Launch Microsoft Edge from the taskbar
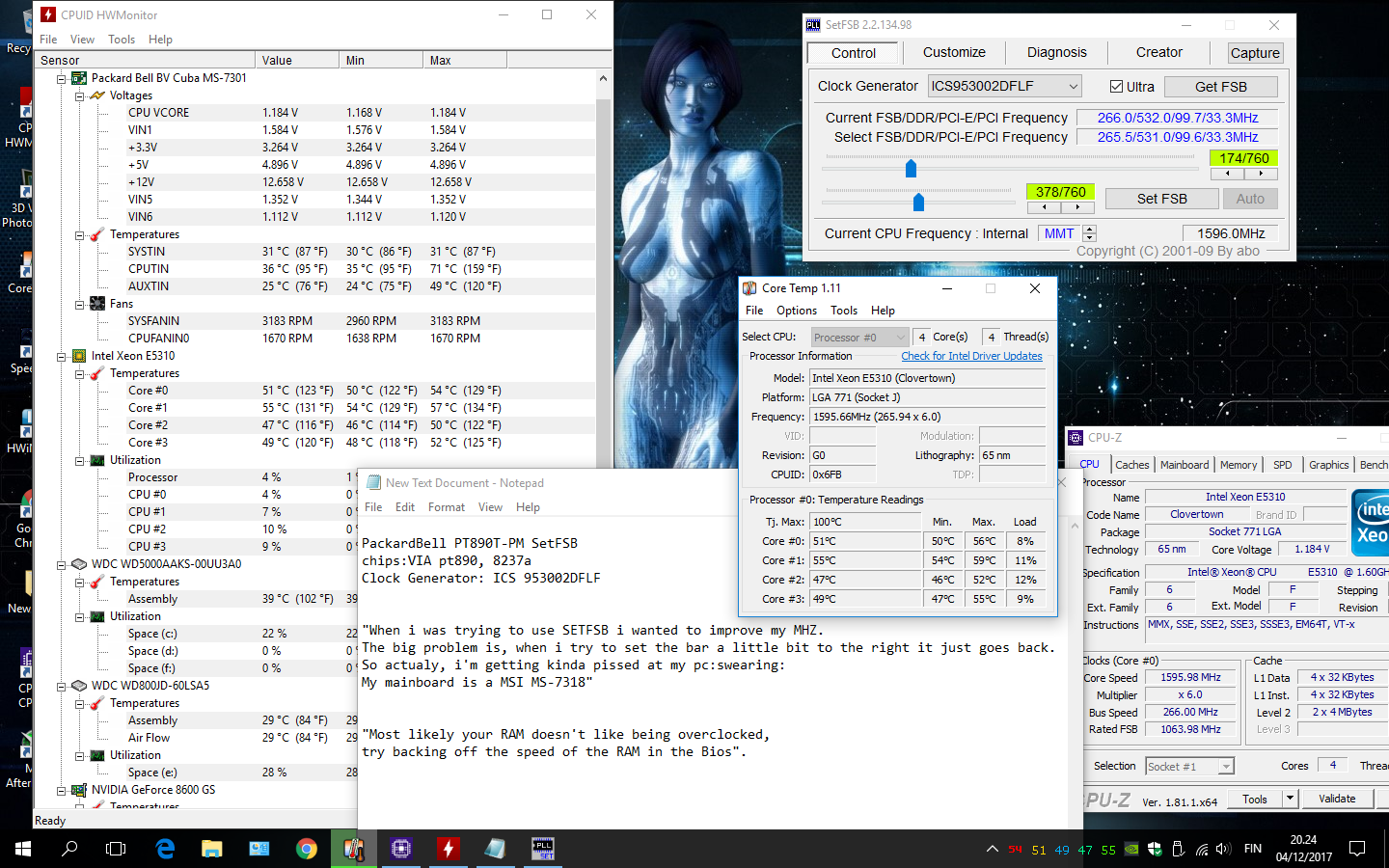The width and height of the screenshot is (1389, 868). (165, 849)
